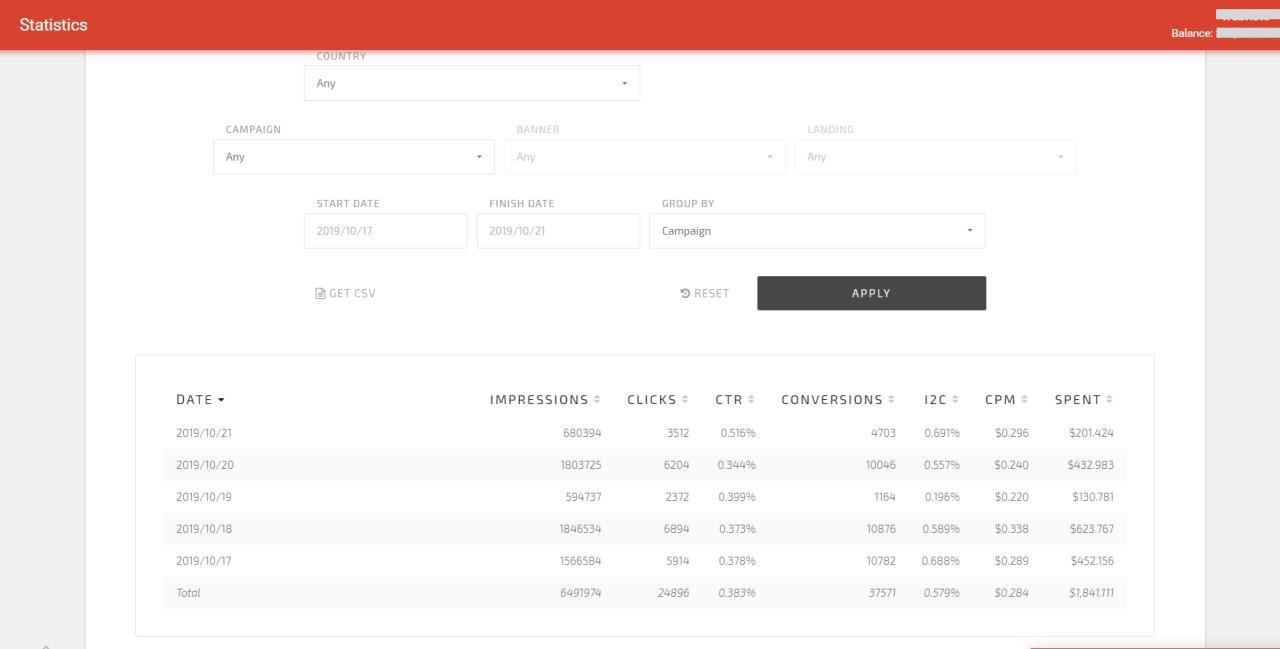Sort table by Impressions column
1280x649 pixels.
coord(545,399)
